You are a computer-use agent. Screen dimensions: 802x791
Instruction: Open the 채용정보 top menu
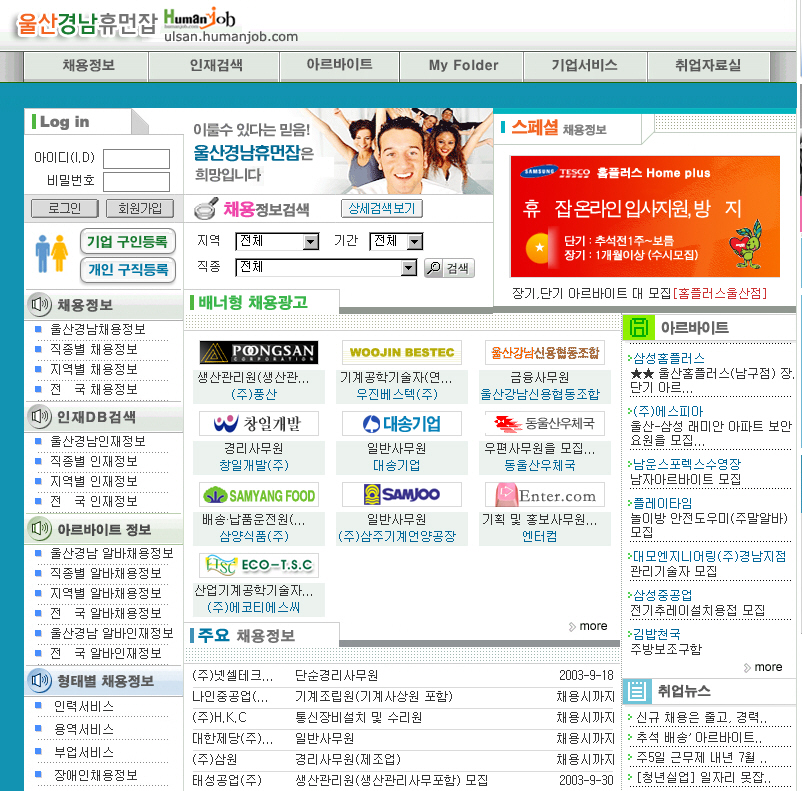coord(88,65)
